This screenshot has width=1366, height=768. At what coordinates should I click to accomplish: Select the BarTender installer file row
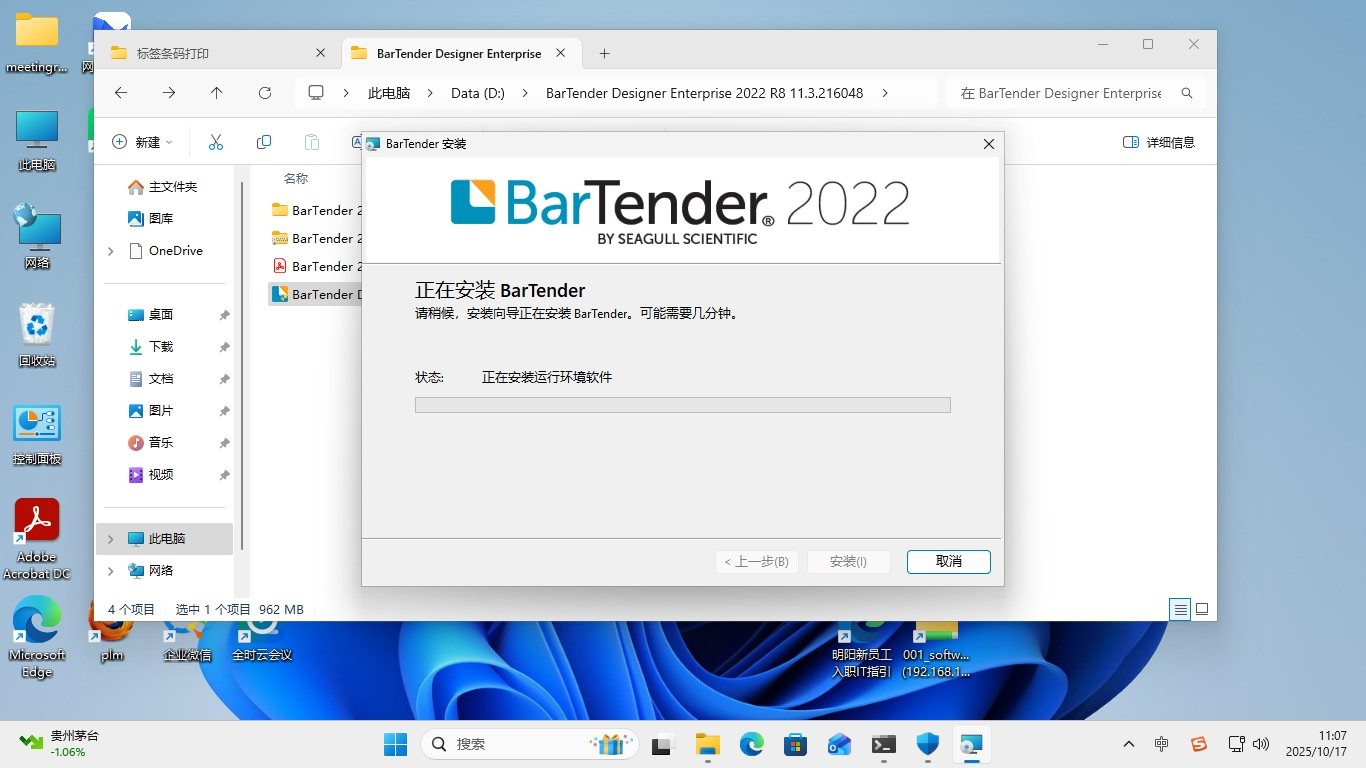315,294
